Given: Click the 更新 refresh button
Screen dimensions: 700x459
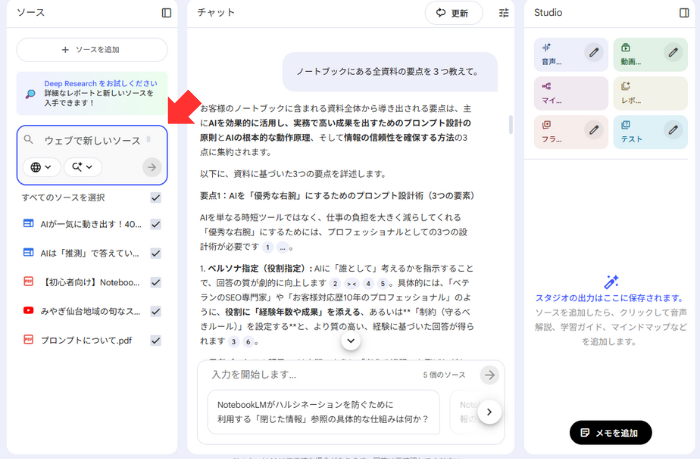Looking at the screenshot, I should point(454,13).
